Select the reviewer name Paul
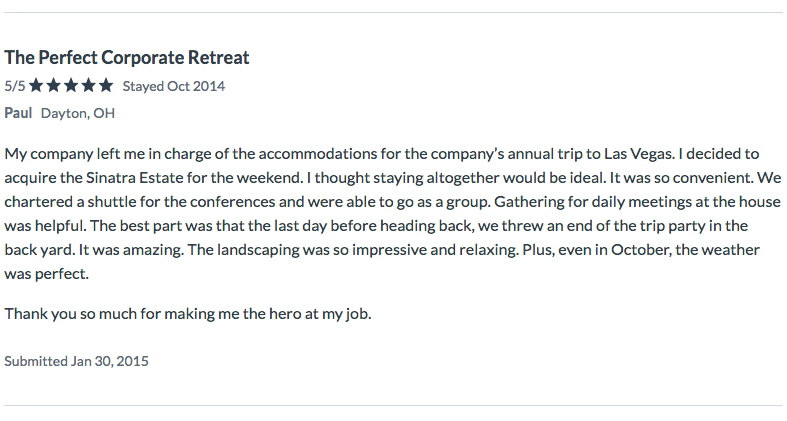 pos(18,113)
